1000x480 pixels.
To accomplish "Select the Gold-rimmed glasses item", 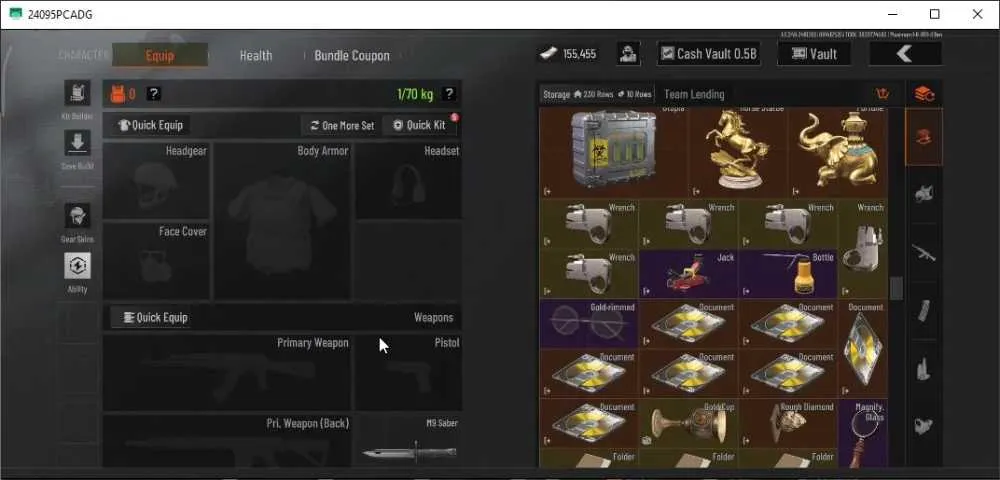I will (x=588, y=324).
